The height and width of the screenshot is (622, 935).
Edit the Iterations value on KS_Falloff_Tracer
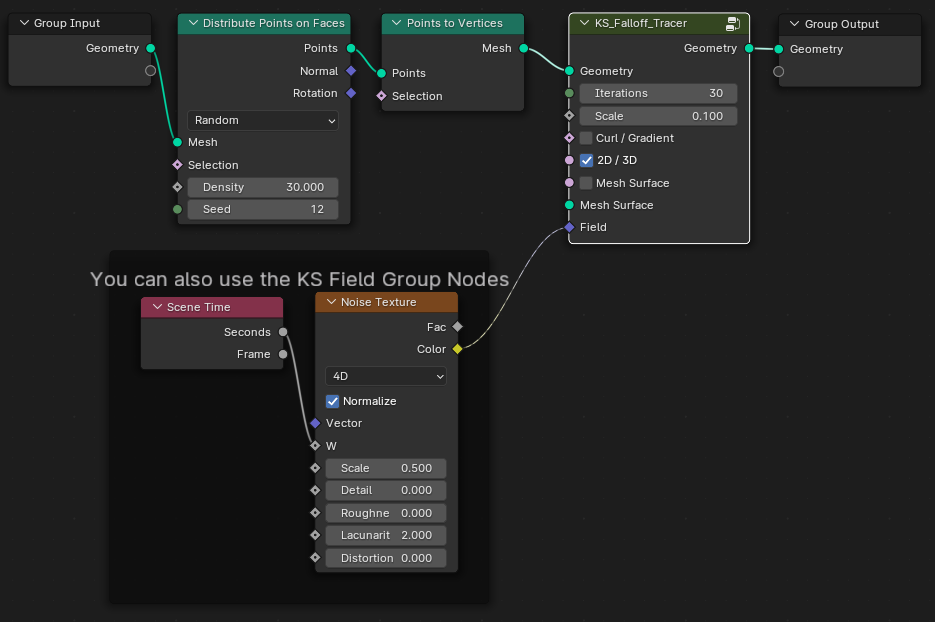(657, 93)
